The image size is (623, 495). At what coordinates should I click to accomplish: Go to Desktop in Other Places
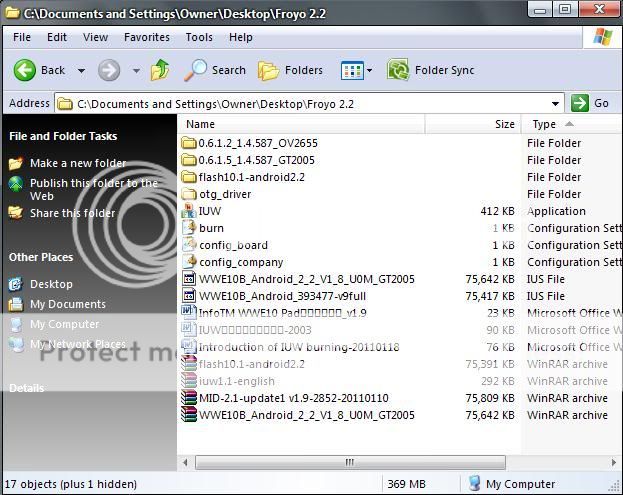click(51, 284)
